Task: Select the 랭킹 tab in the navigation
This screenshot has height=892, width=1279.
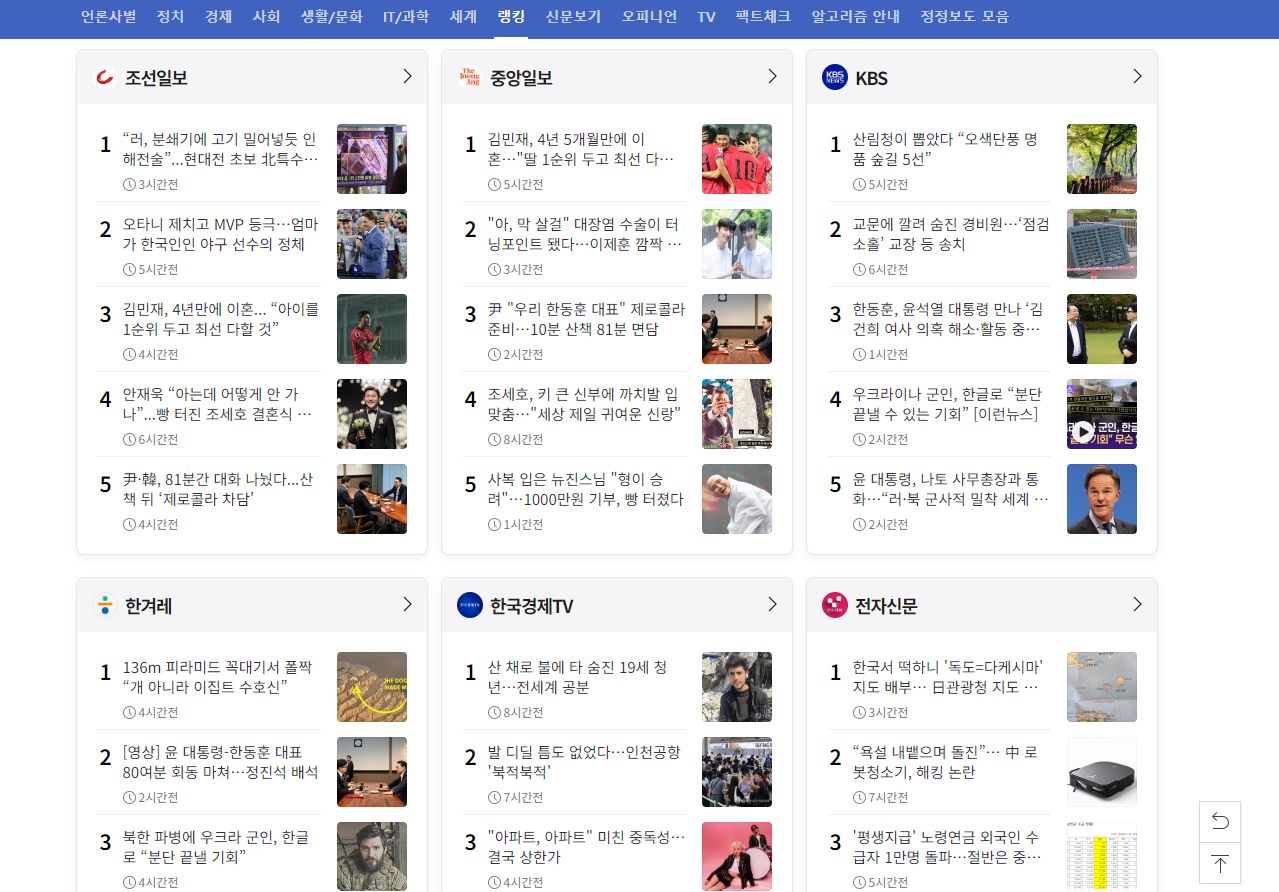Action: click(511, 17)
